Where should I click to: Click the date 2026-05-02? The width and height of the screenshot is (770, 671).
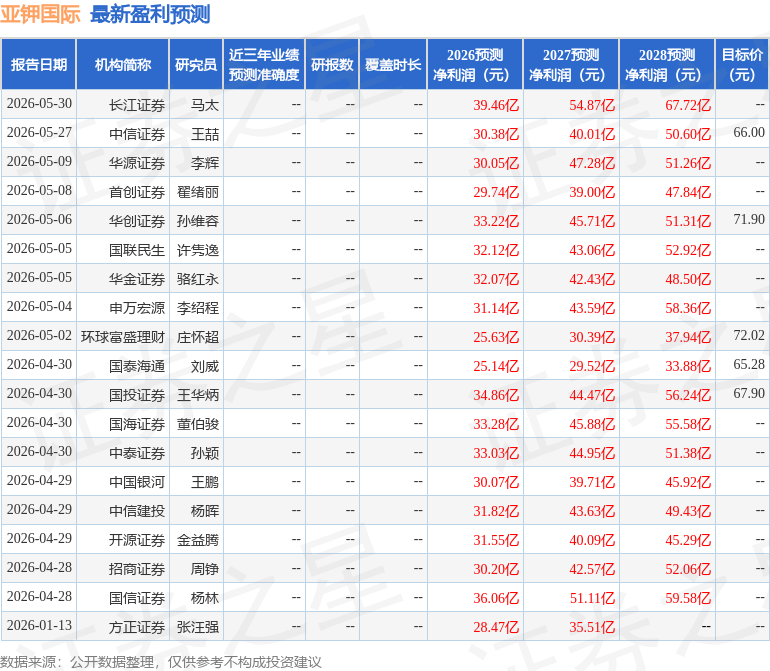coord(39,335)
